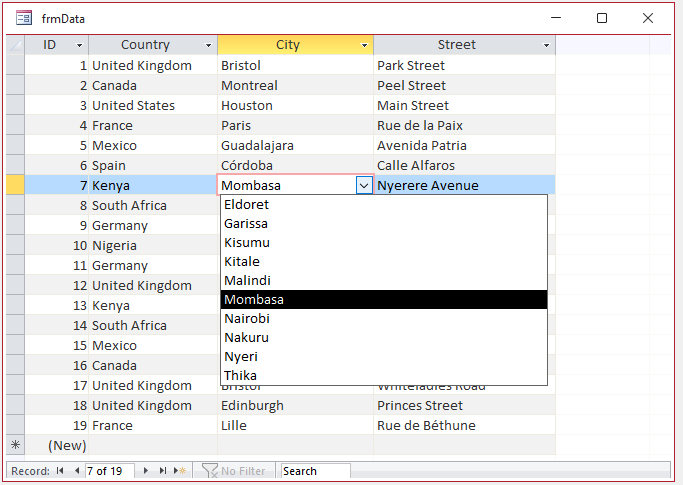Click the frmData form icon in title bar

pyautogui.click(x=24, y=18)
